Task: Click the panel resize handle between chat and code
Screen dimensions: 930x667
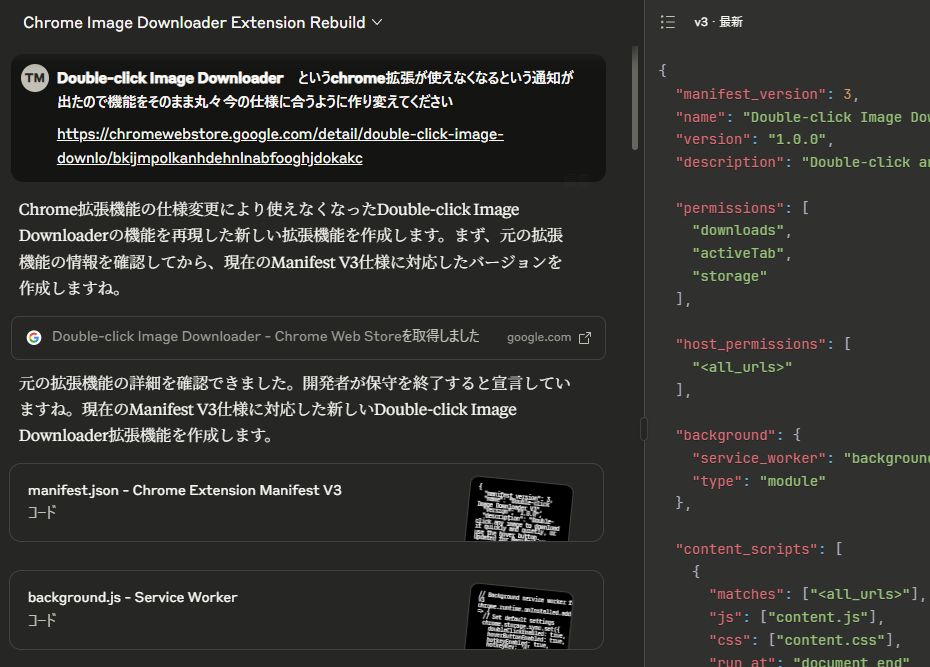Action: (644, 429)
